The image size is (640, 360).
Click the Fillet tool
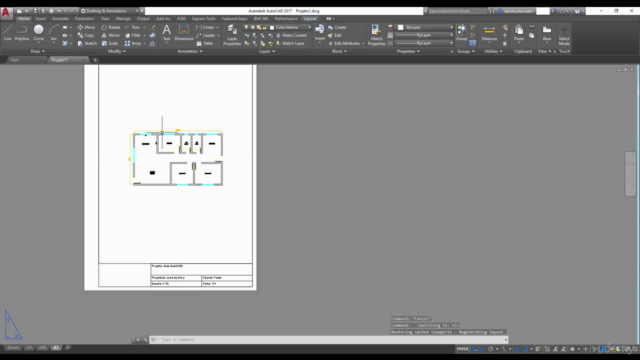133,36
